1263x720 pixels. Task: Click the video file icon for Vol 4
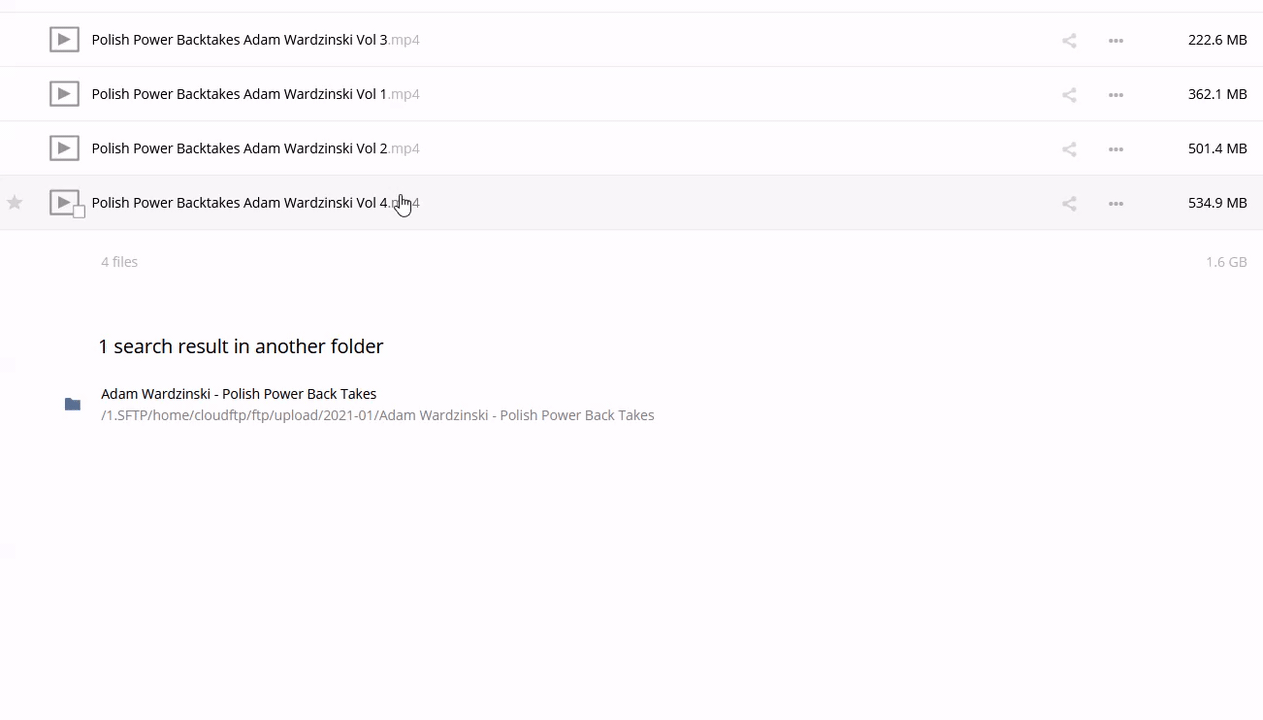(63, 202)
